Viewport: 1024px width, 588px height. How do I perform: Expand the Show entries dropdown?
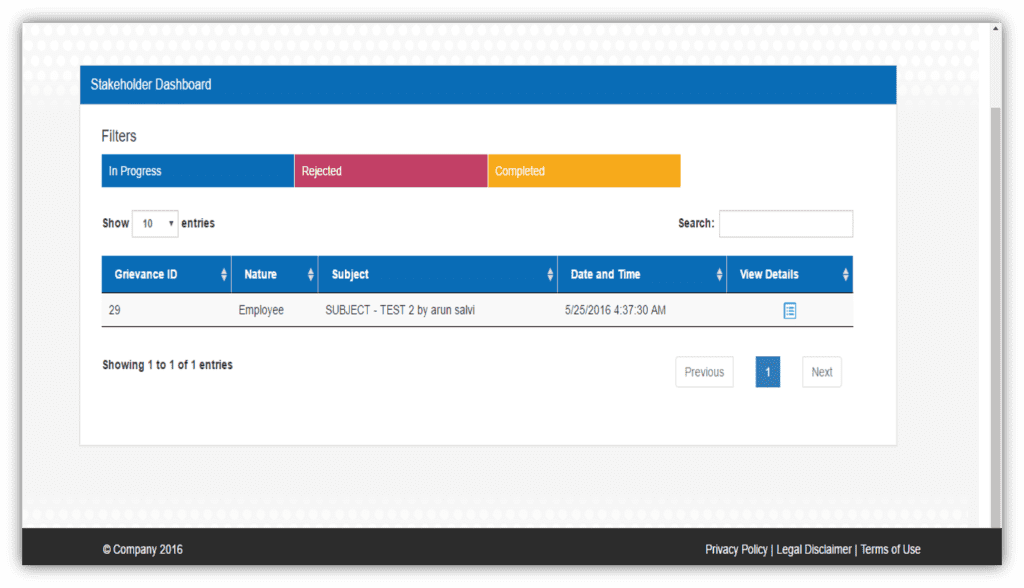coord(155,224)
